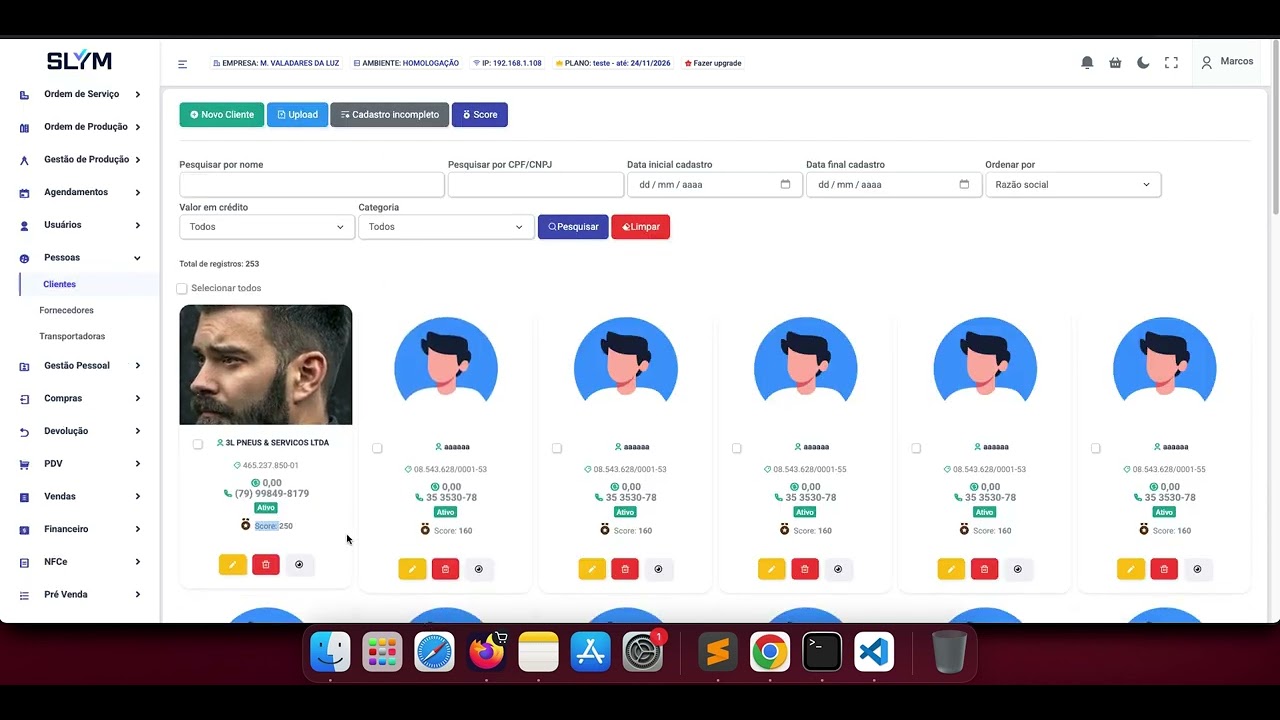1280x720 pixels.
Task: Click the NFCe sidebar icon
Action: pyautogui.click(x=24, y=563)
